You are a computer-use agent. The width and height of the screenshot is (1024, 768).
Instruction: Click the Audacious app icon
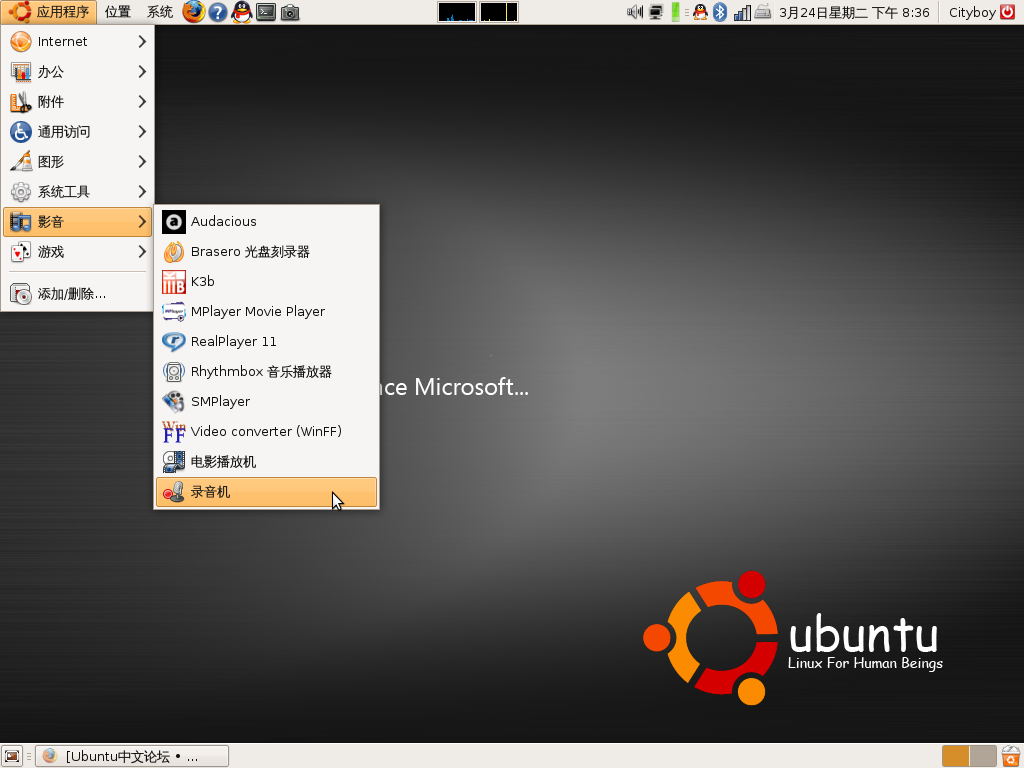click(174, 222)
